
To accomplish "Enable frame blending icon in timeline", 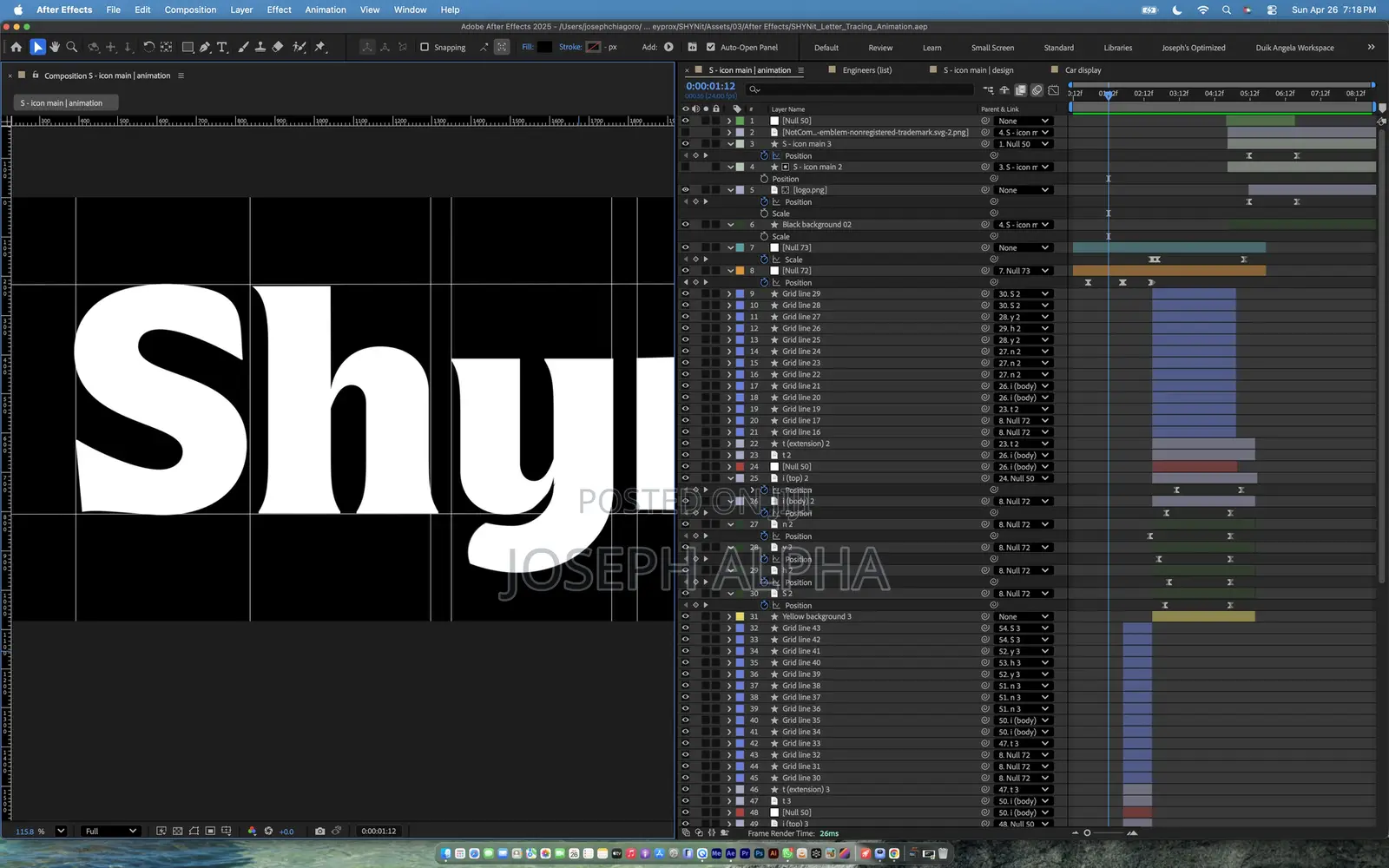I will click(1021, 89).
